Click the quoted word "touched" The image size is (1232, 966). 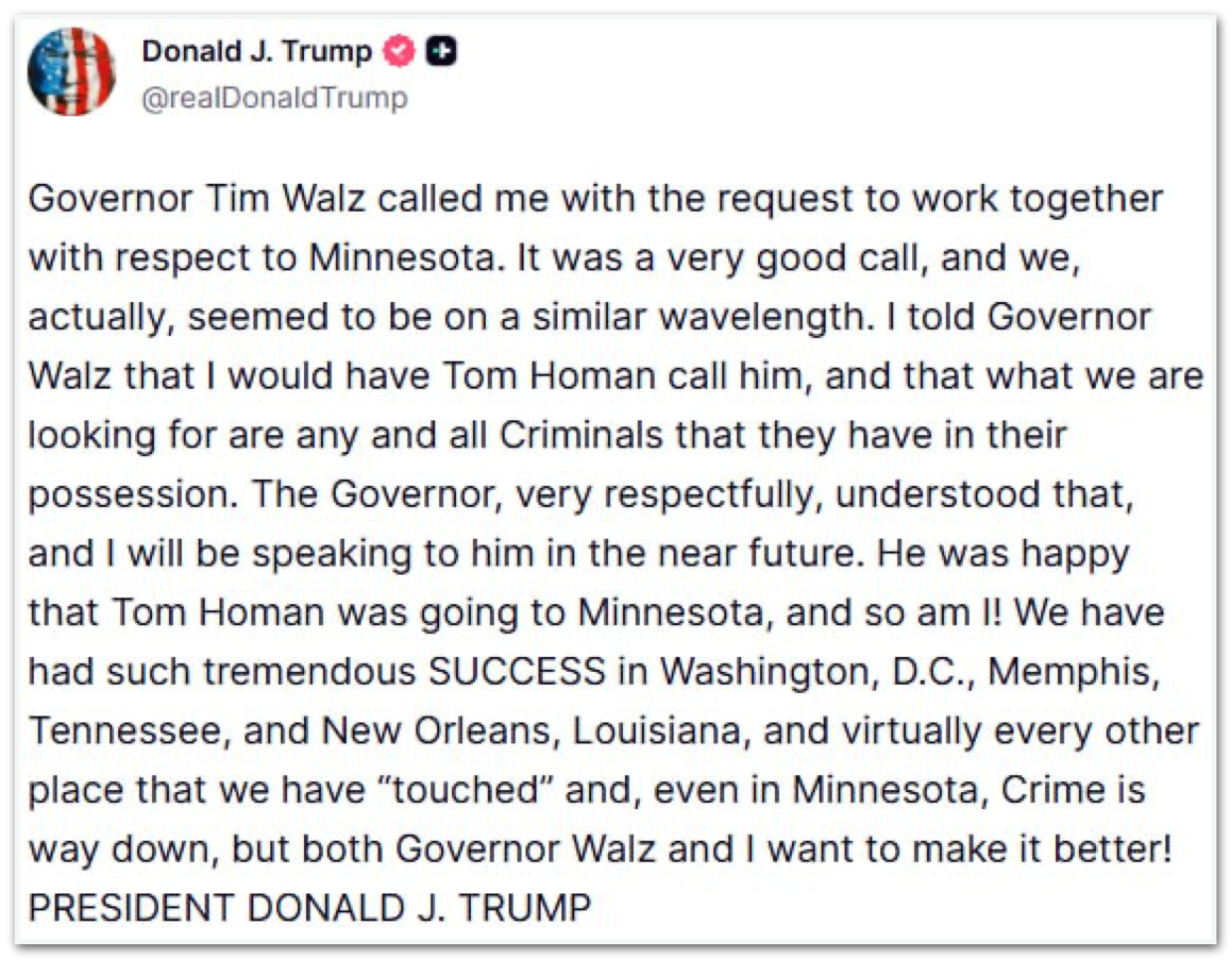(x=466, y=790)
